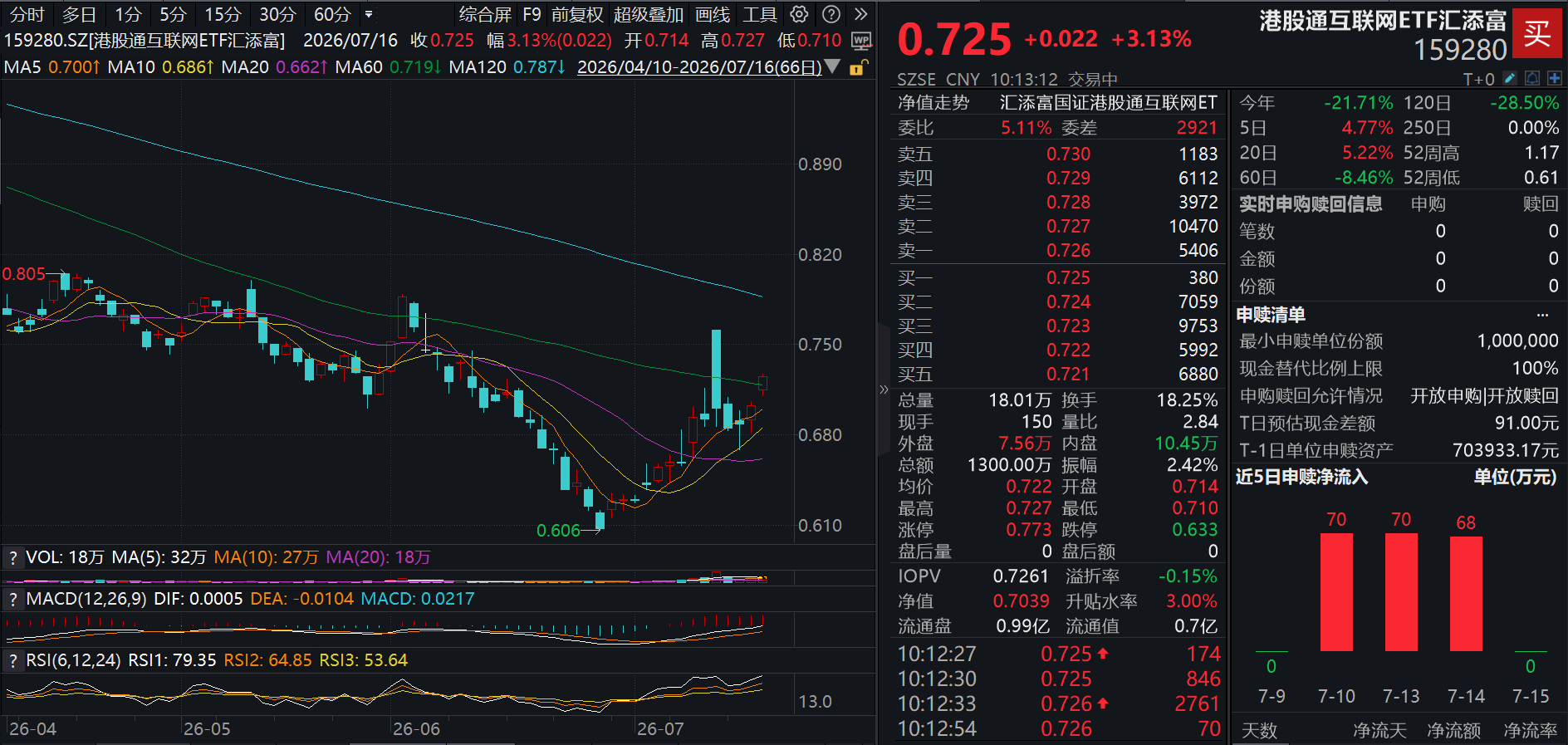Click the 0.606 low price marker on chart

click(x=558, y=531)
